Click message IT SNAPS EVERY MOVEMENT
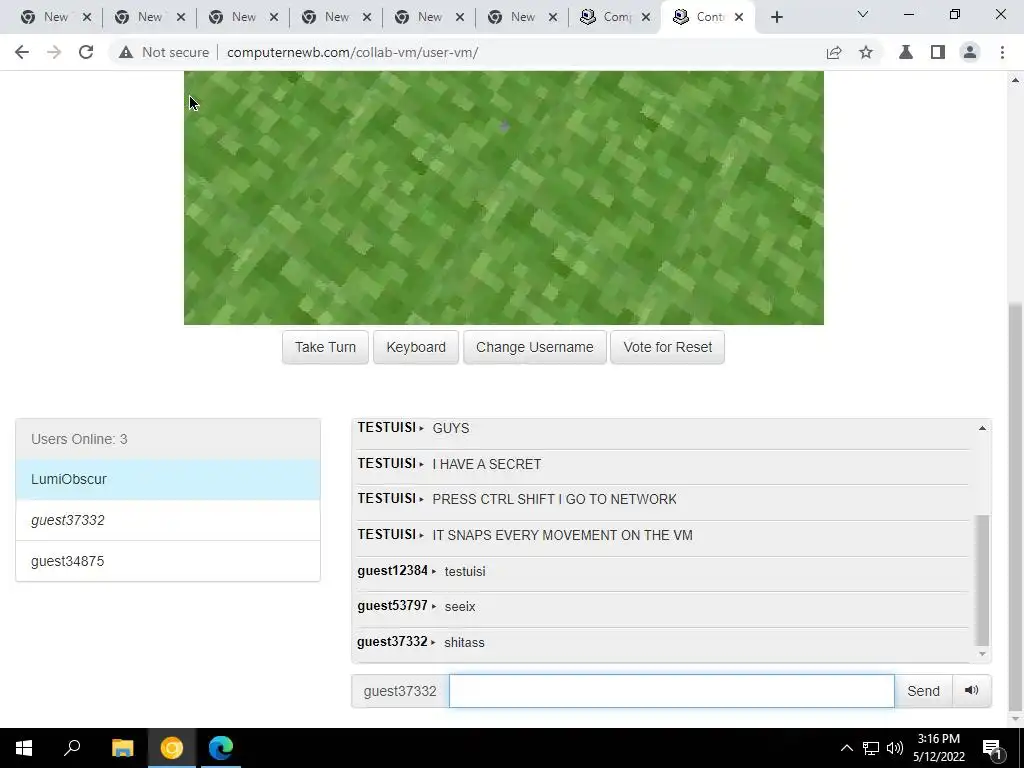Image resolution: width=1024 pixels, height=768 pixels. (562, 536)
